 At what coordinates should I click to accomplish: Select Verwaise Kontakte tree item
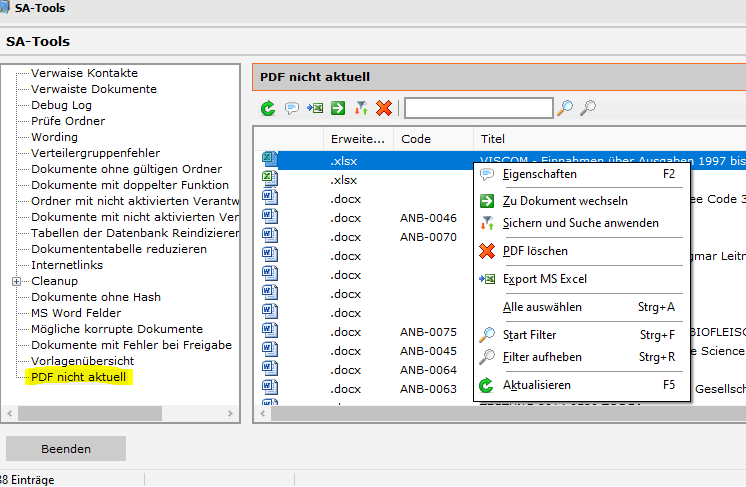tap(85, 73)
